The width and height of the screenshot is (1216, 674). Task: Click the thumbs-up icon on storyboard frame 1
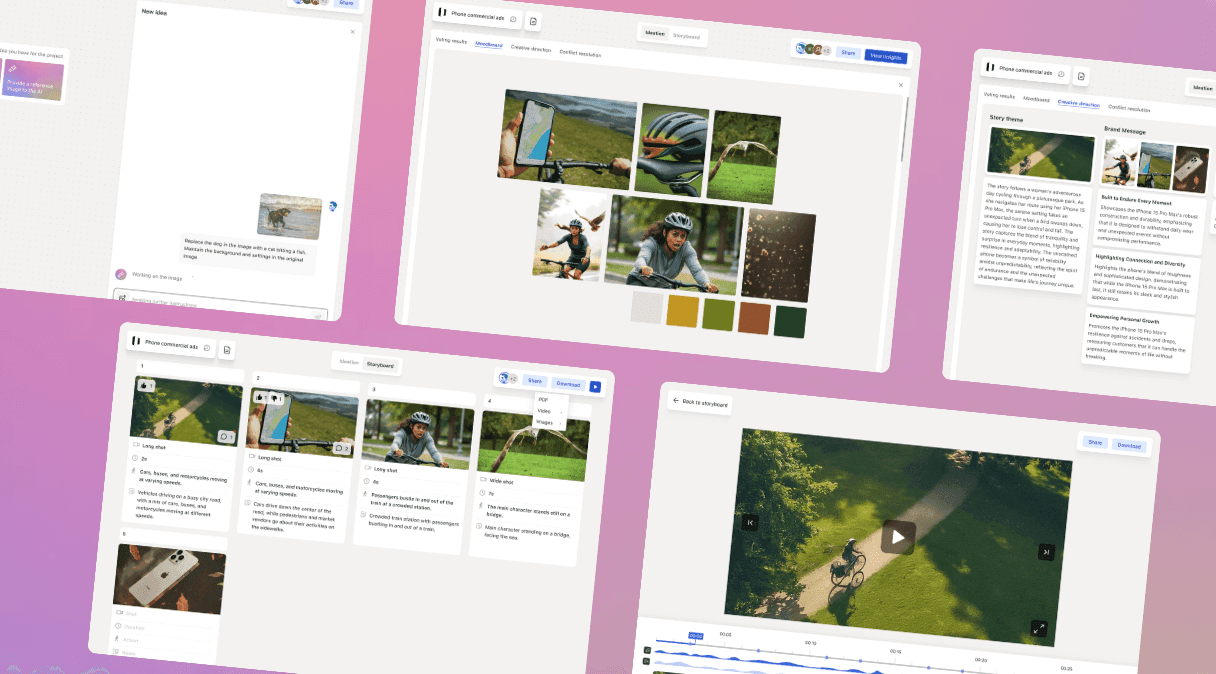point(143,385)
